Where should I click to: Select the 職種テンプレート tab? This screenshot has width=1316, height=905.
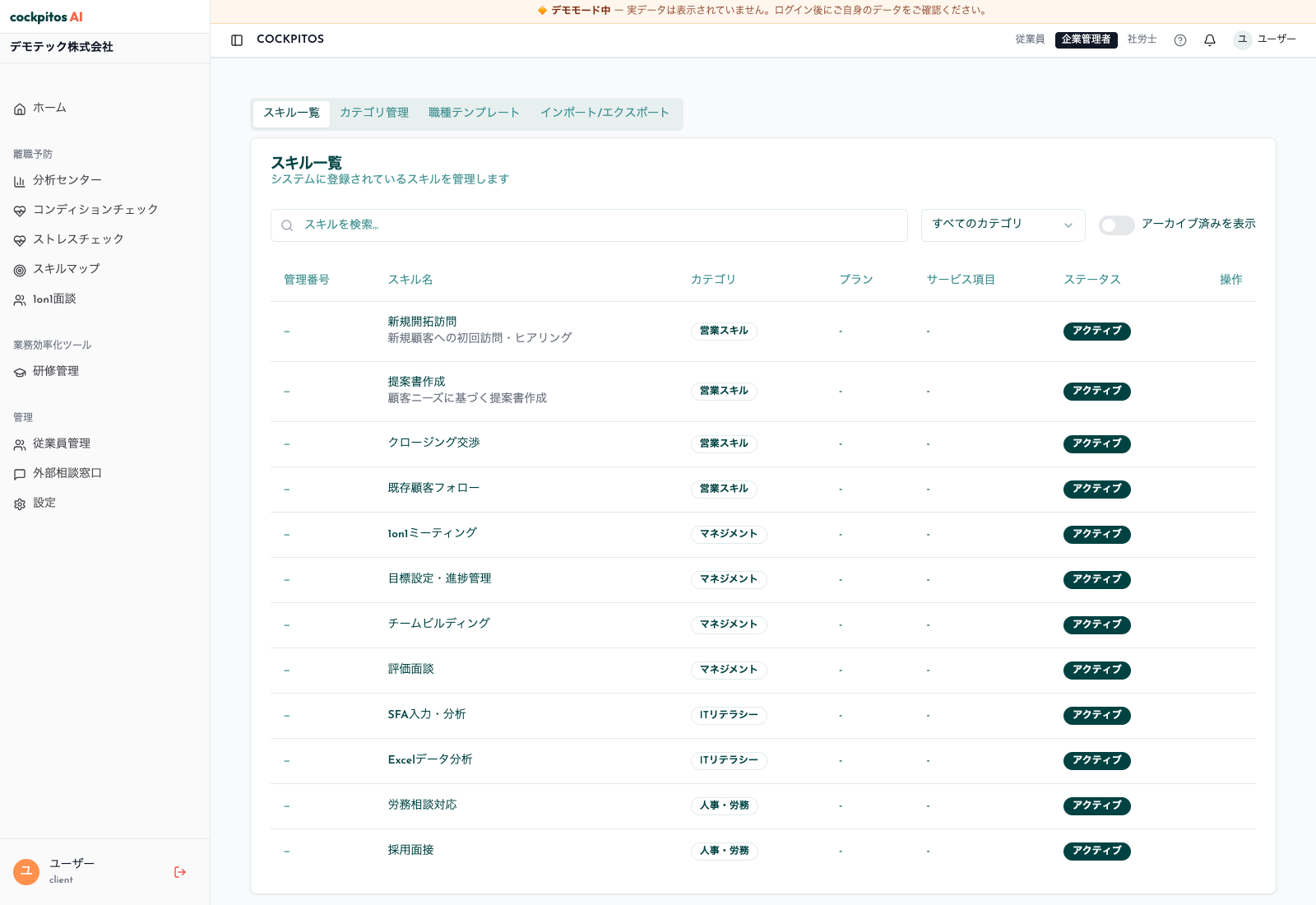474,114
